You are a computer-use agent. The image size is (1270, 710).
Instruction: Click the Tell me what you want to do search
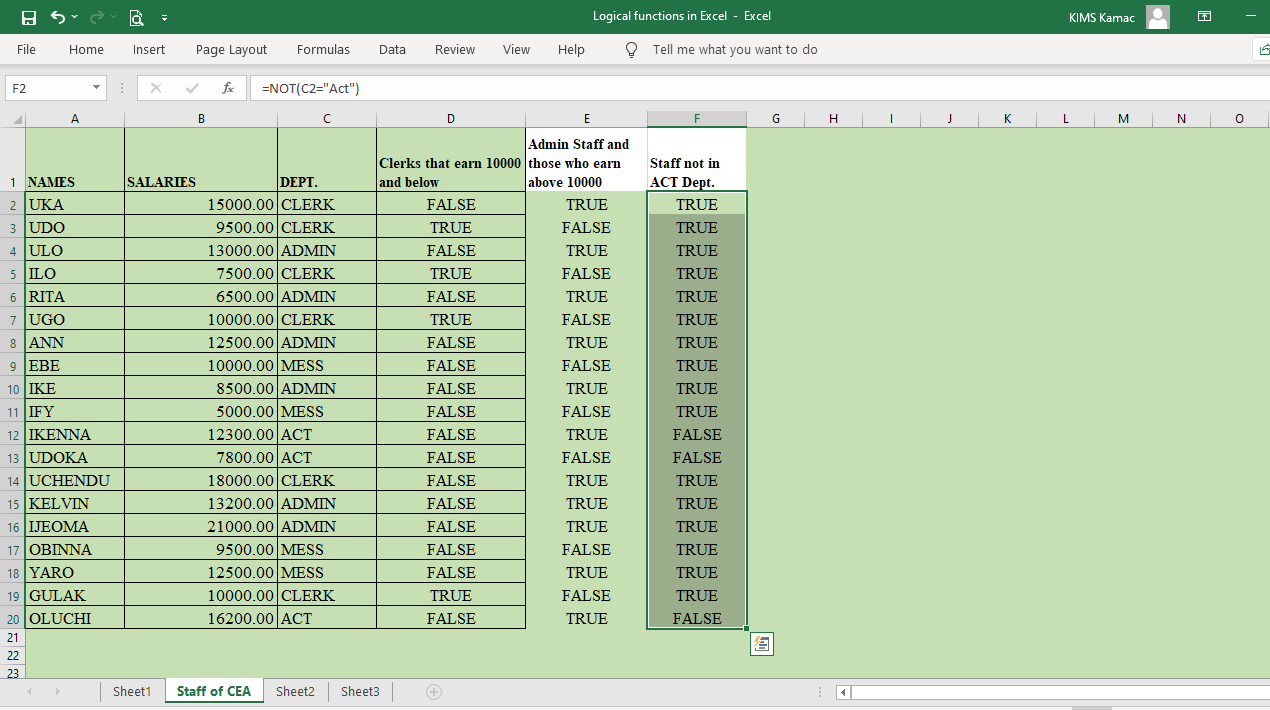coord(737,49)
